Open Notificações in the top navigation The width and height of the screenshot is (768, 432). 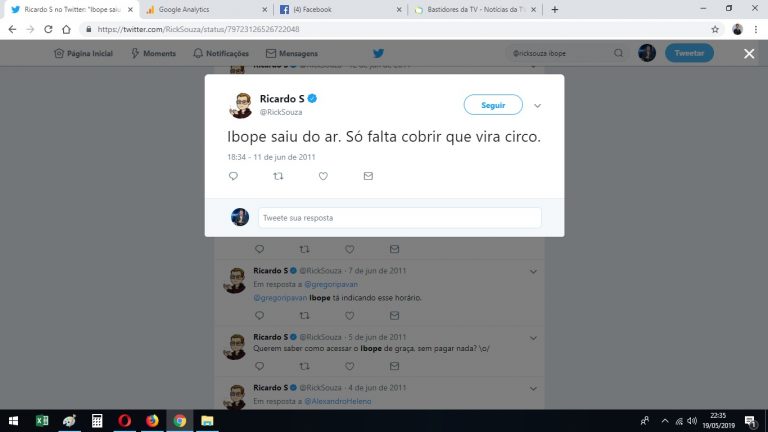221,53
